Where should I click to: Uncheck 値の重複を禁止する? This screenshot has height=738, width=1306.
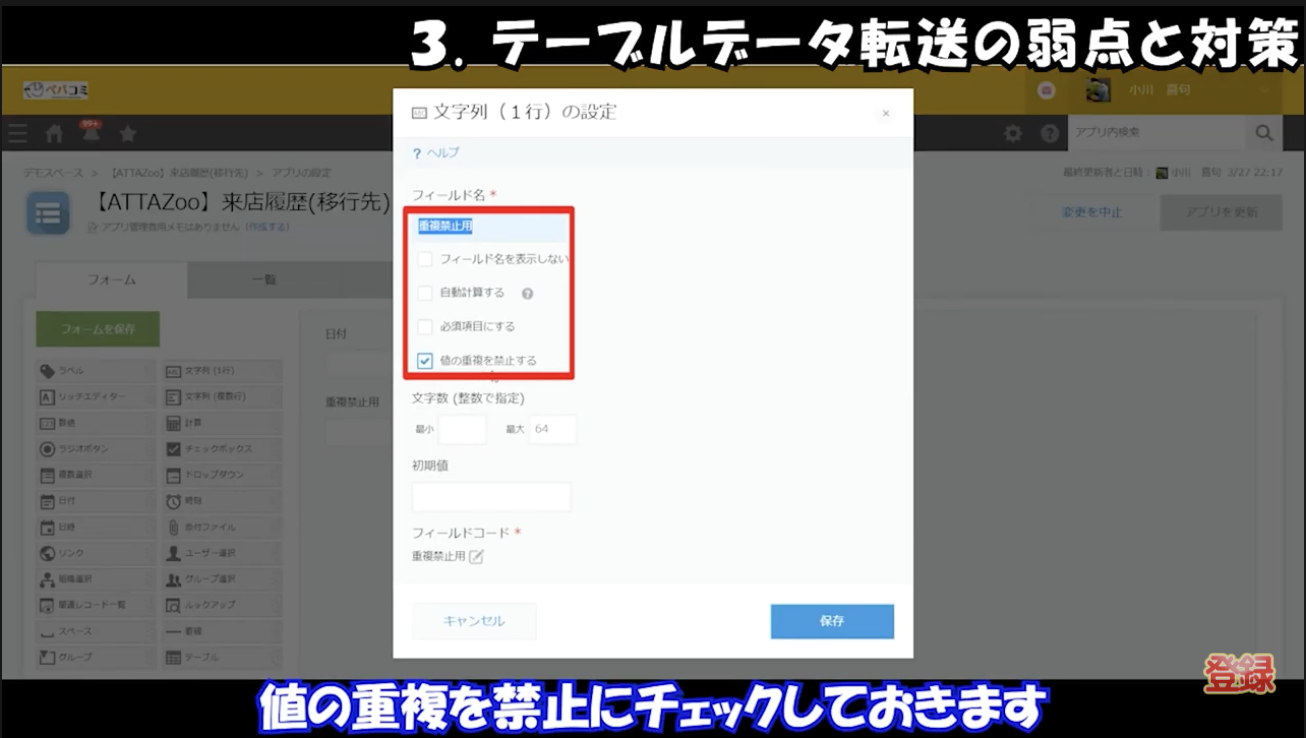pyautogui.click(x=423, y=361)
